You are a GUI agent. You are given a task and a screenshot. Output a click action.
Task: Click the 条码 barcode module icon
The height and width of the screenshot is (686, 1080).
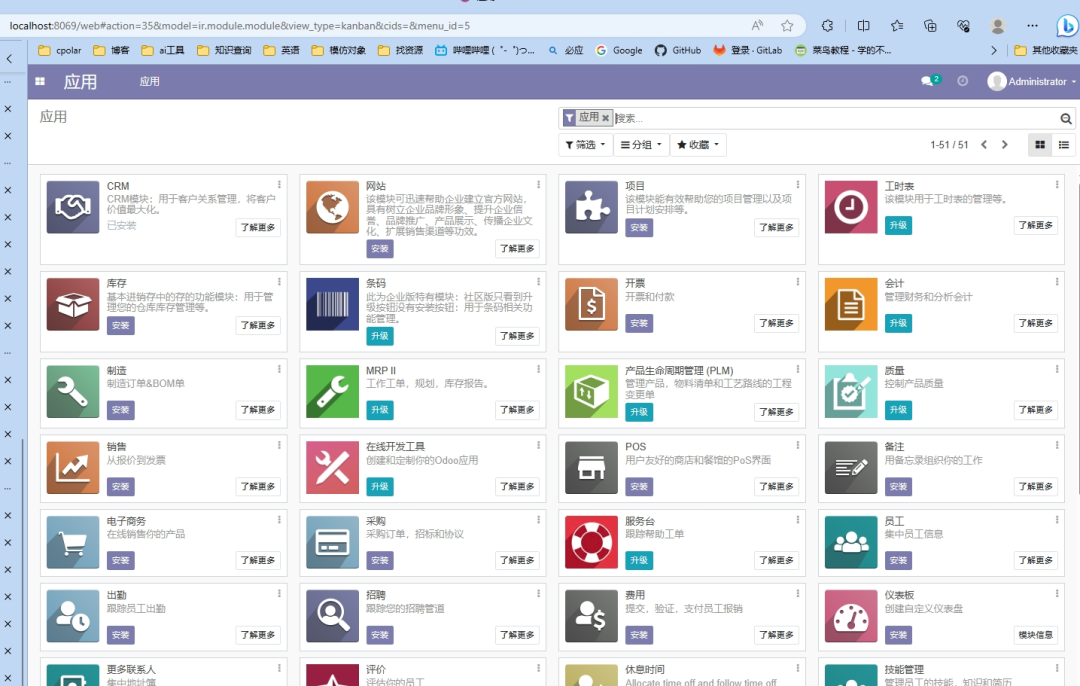coord(332,304)
